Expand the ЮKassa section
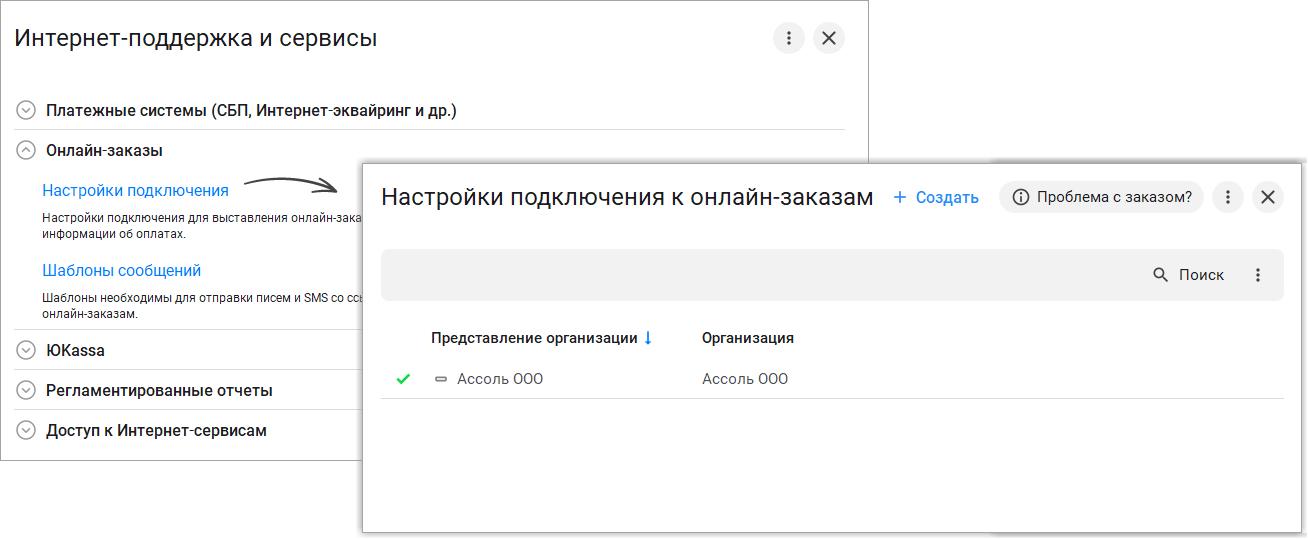 26,351
